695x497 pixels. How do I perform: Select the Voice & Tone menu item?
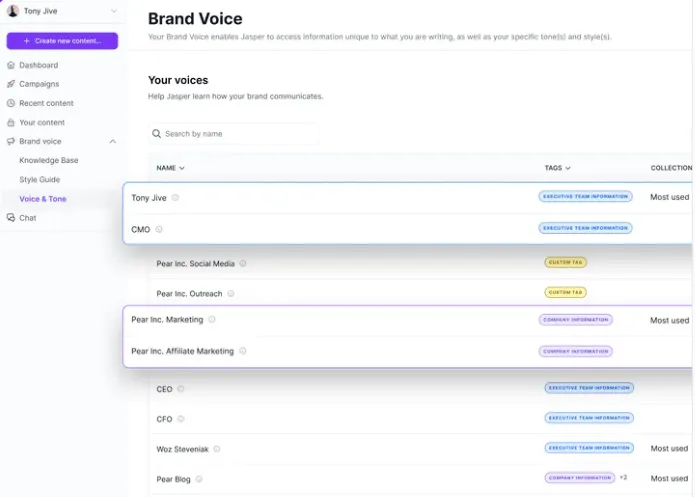43,199
